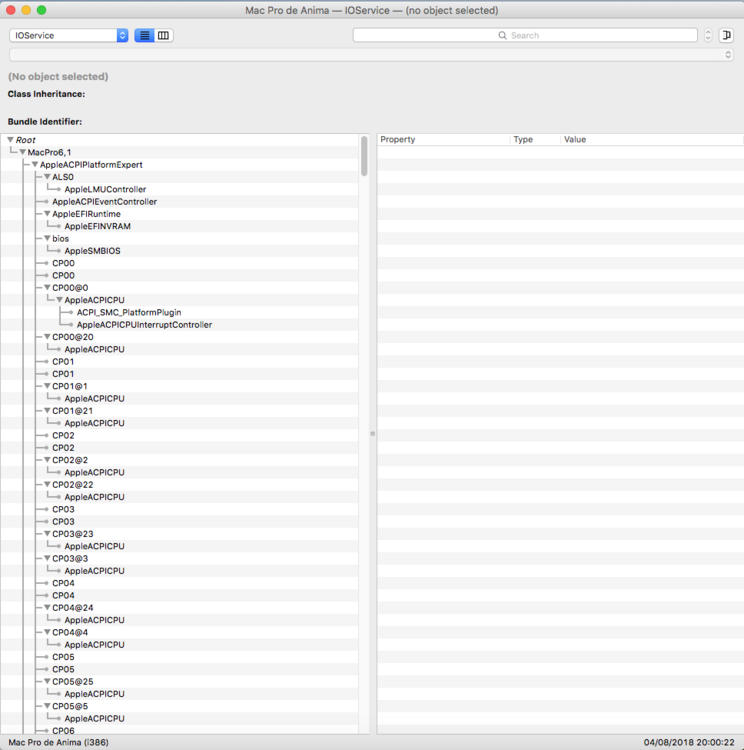Collapse the CP00@0 disclosure triangle

tap(47, 288)
